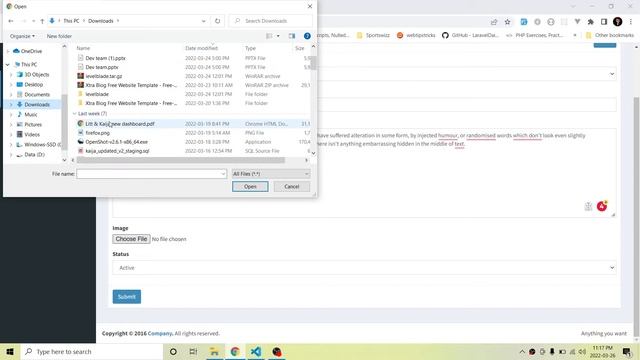Select Downloads in the address breadcrumb
Screen dimensions: 640x360
pos(101,21)
